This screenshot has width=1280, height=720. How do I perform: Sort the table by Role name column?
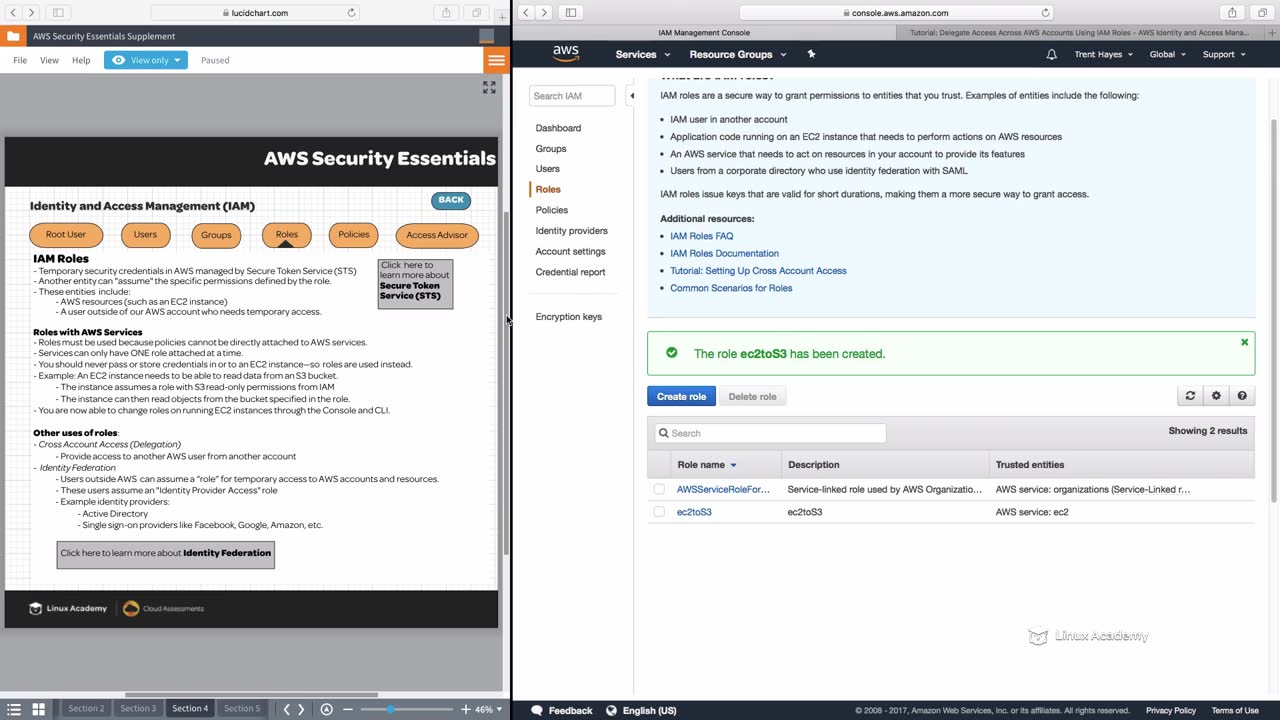pos(707,465)
